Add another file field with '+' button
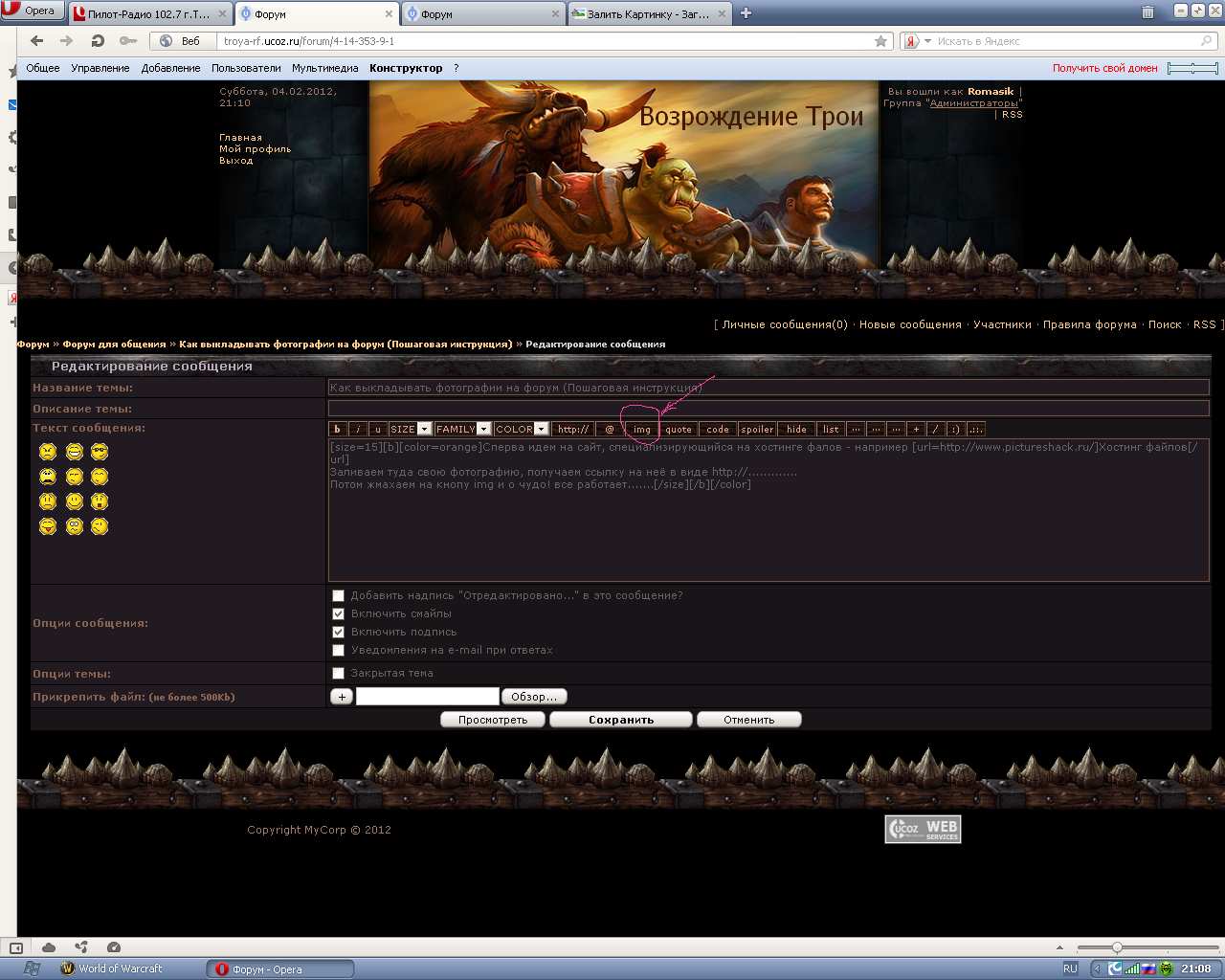The width and height of the screenshot is (1225, 980). pyautogui.click(x=342, y=697)
